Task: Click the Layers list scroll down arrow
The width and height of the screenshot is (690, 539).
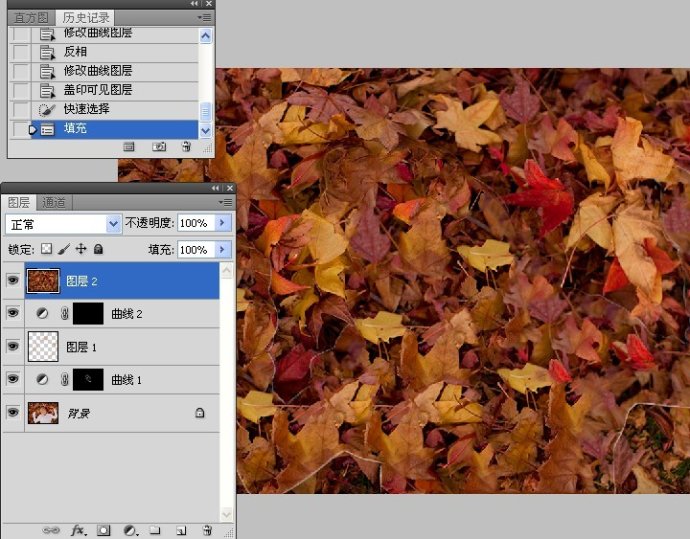Action: 226,513
